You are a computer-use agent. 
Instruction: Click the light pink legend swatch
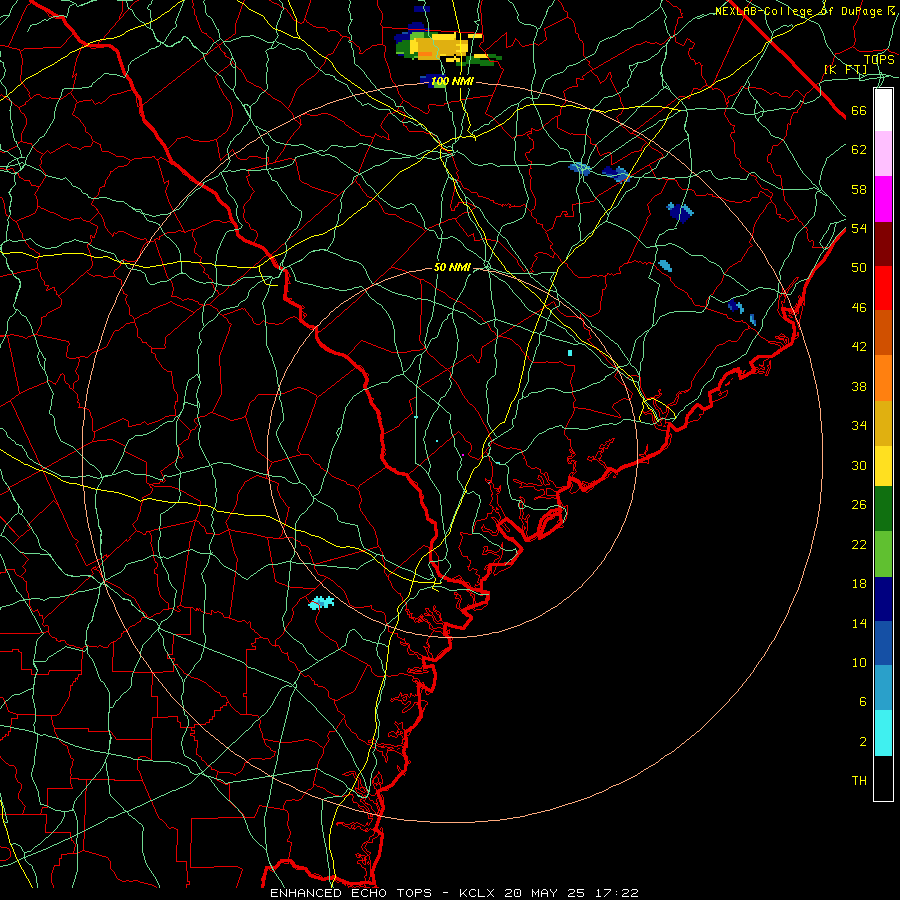coord(883,154)
